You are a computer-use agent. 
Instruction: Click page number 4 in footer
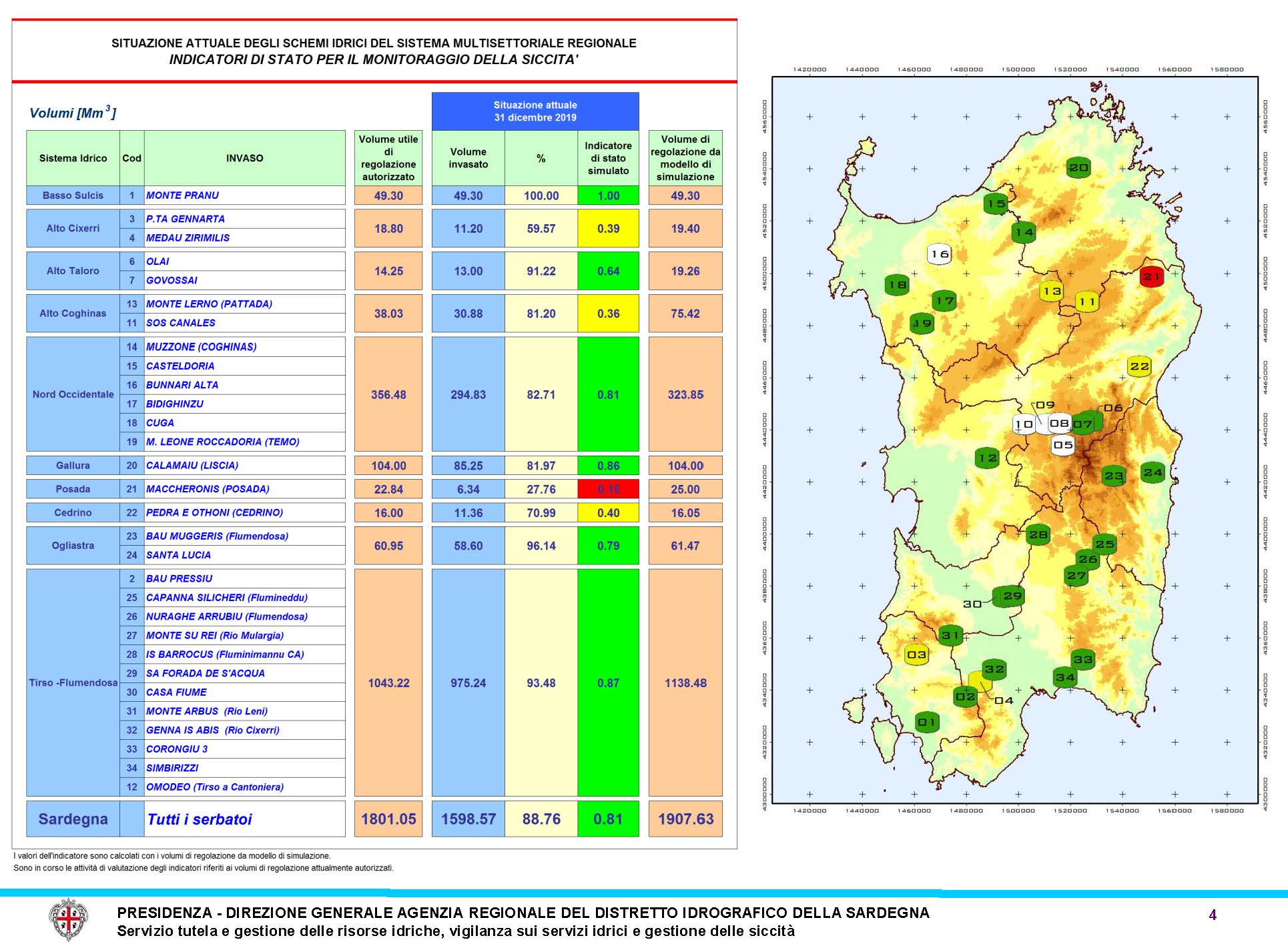[1213, 915]
